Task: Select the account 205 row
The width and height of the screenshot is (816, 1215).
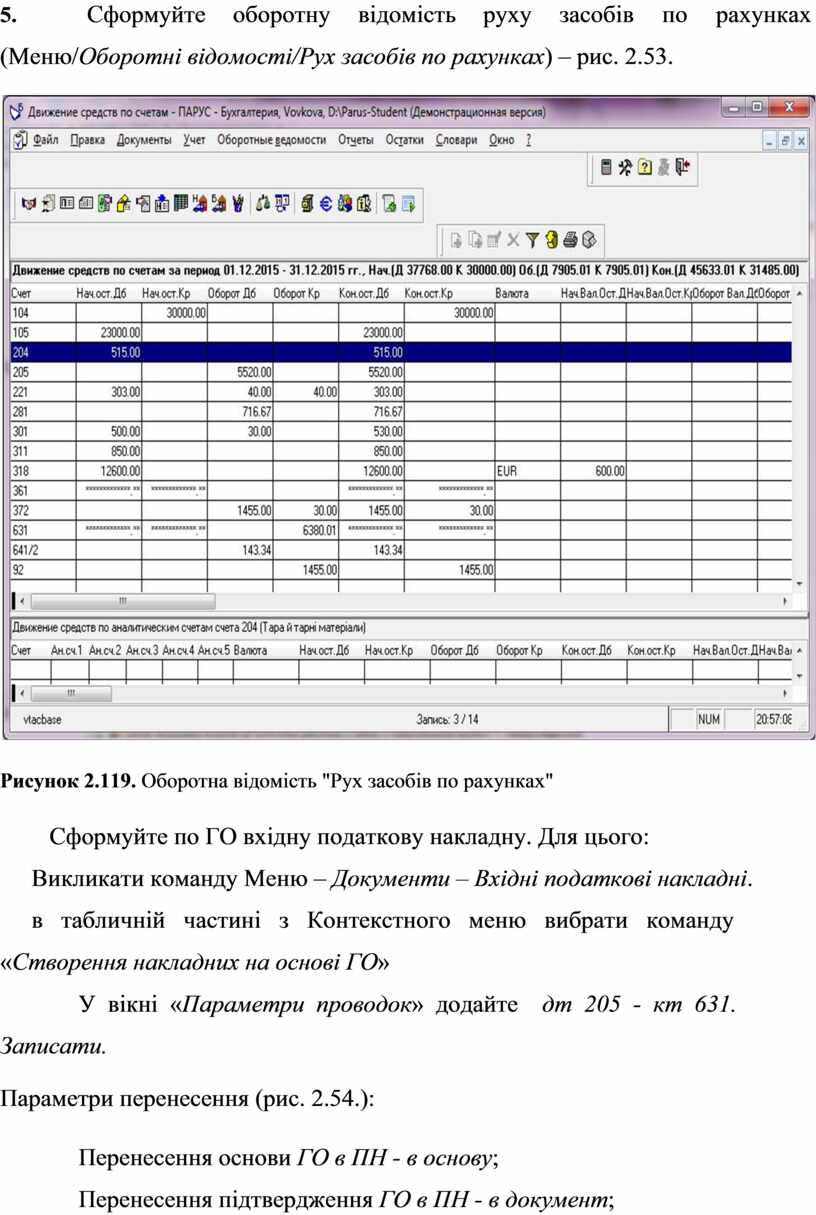Action: (400, 372)
